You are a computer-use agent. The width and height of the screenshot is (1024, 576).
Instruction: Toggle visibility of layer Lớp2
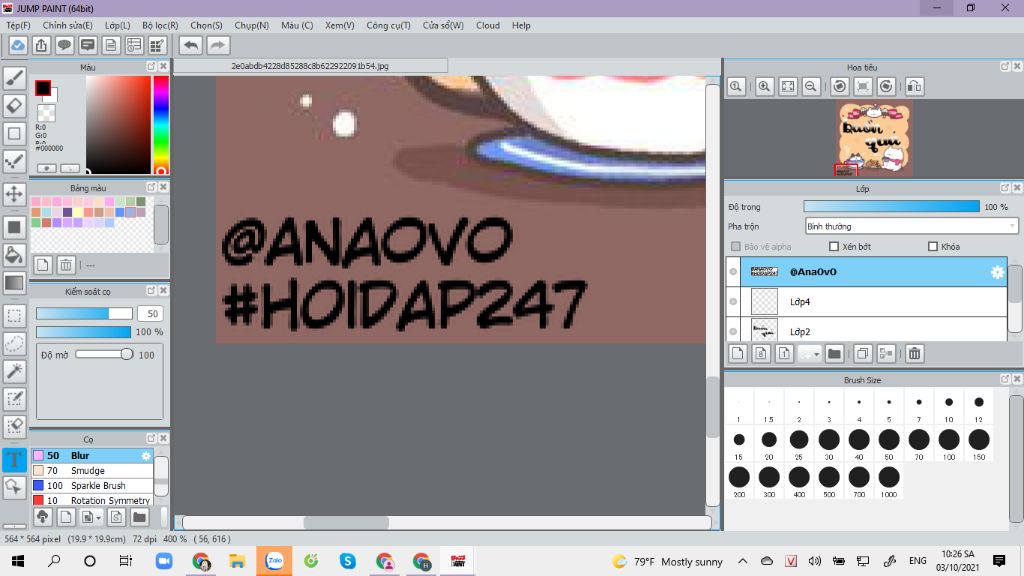(x=733, y=332)
